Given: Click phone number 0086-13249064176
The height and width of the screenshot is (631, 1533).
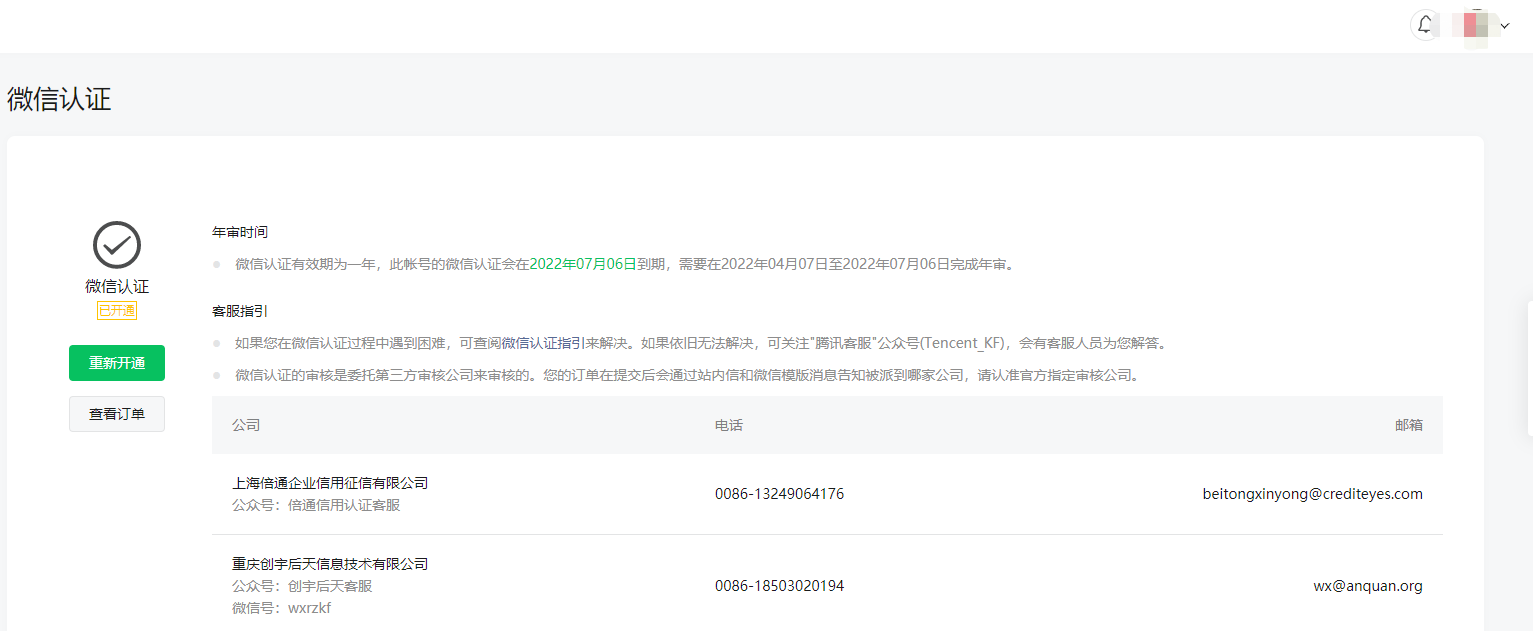Looking at the screenshot, I should pyautogui.click(x=779, y=494).
